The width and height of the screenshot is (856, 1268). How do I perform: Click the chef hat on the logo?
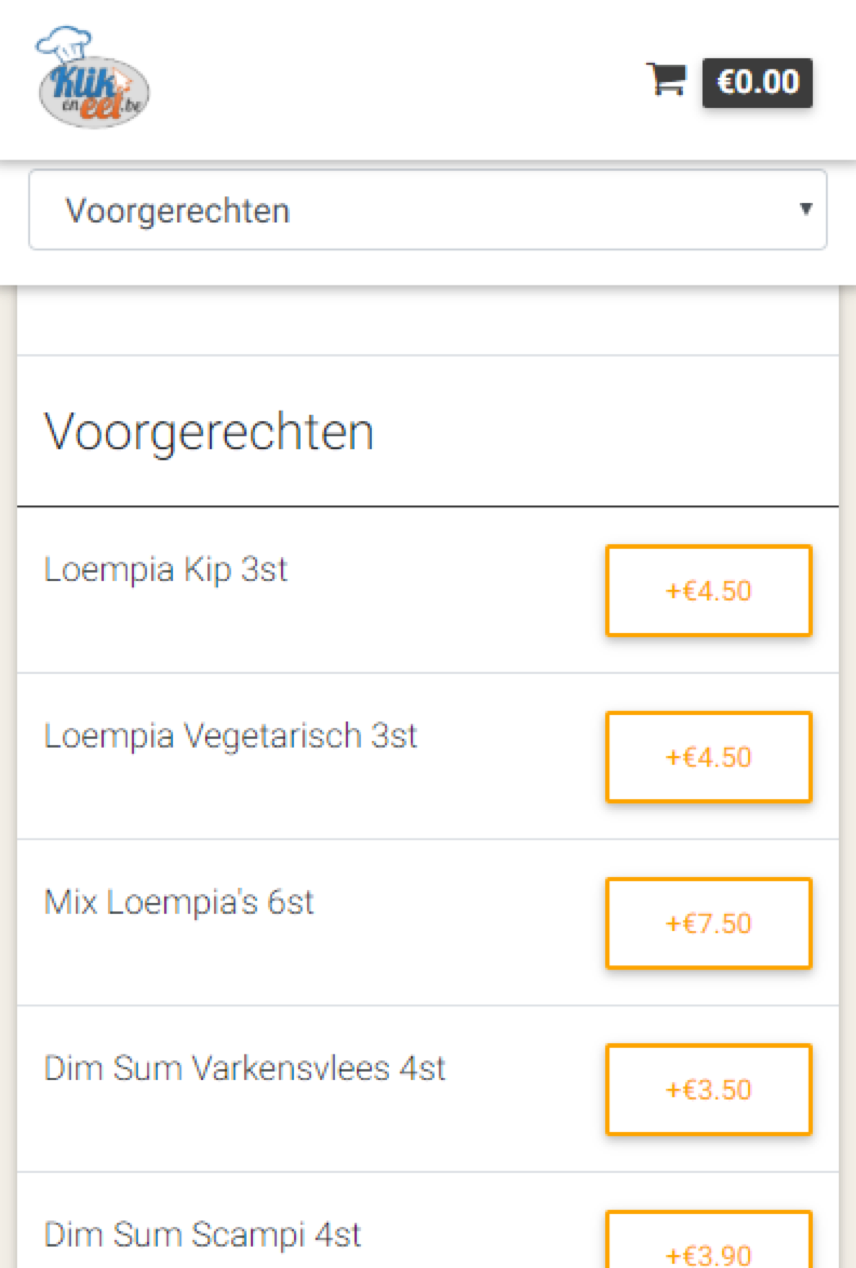tap(62, 44)
